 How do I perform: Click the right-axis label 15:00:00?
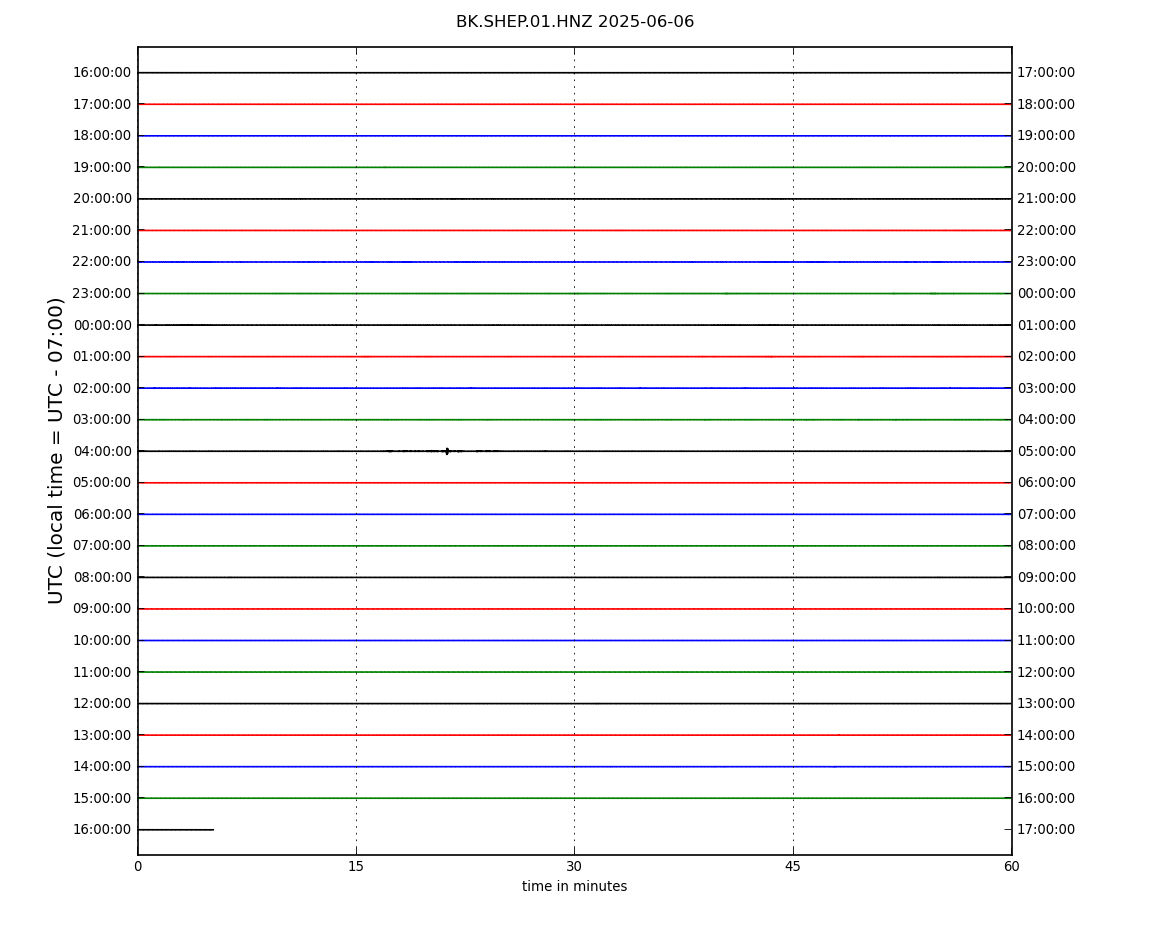pos(1046,767)
